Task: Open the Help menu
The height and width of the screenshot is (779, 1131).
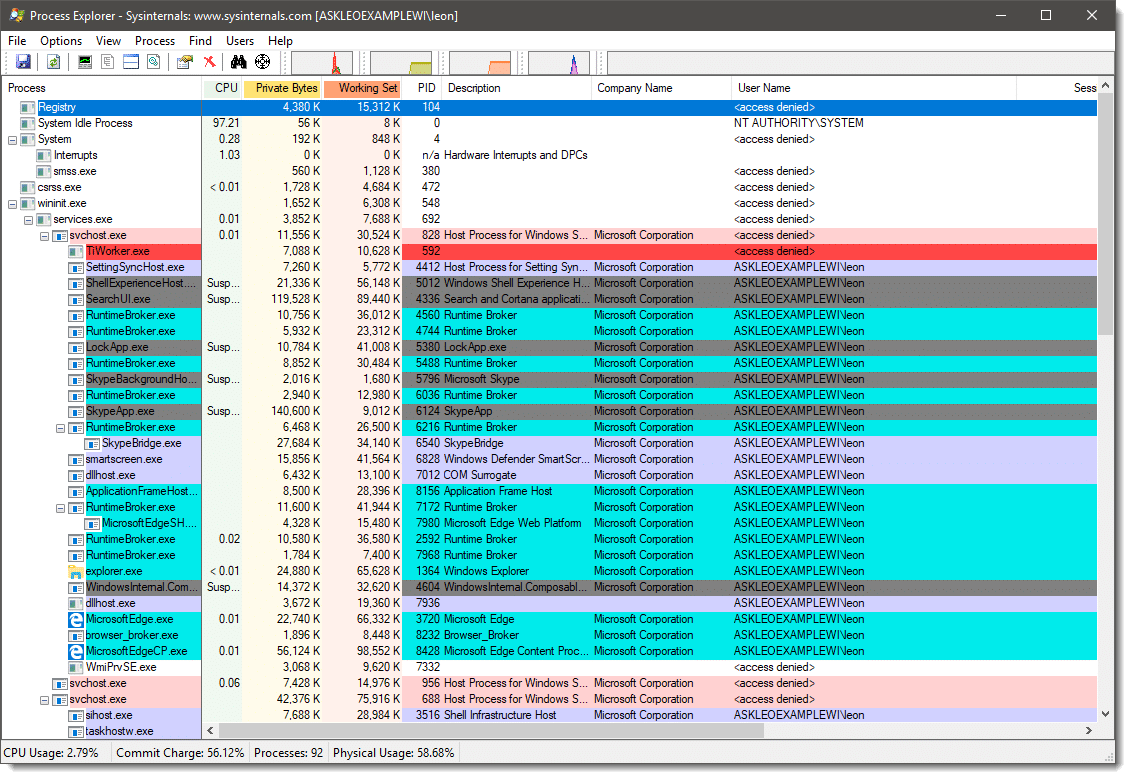Action: [280, 41]
